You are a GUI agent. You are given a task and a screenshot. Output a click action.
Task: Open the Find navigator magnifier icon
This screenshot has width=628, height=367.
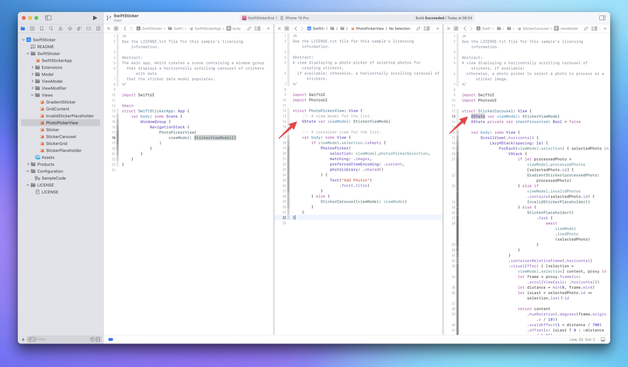pos(51,28)
